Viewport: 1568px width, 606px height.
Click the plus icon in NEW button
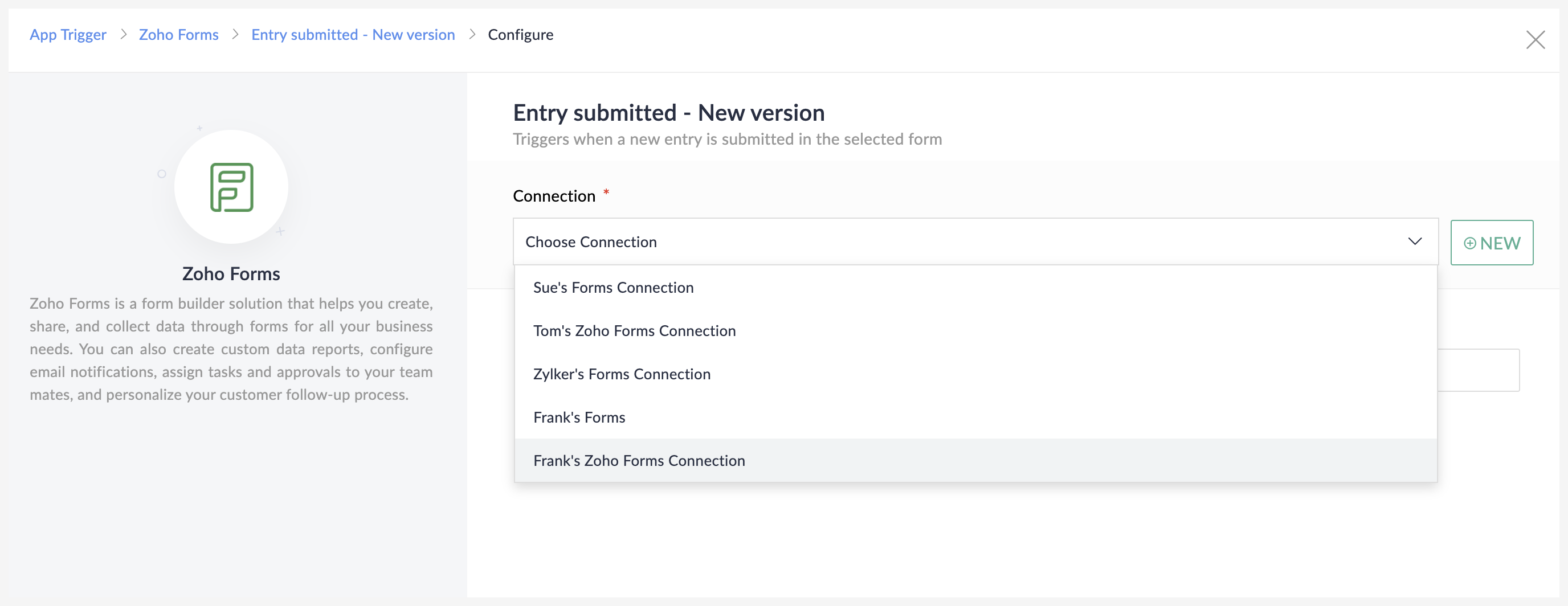[x=1469, y=243]
